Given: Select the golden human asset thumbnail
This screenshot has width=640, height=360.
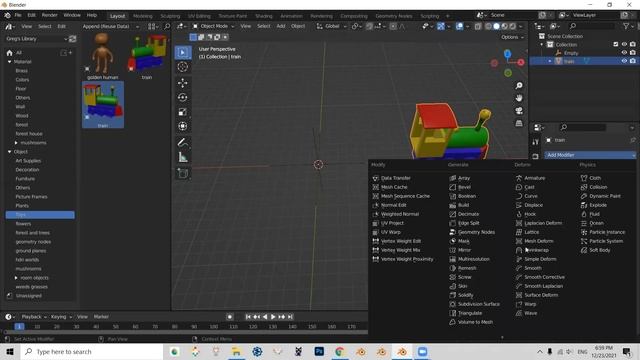Looking at the screenshot, I should 102,56.
